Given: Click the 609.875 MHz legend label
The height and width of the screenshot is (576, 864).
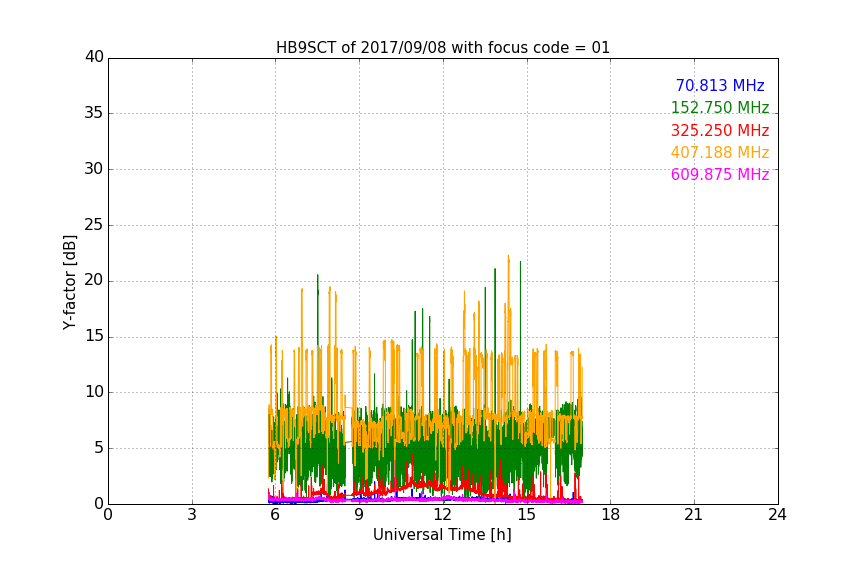Looking at the screenshot, I should pyautogui.click(x=720, y=175).
